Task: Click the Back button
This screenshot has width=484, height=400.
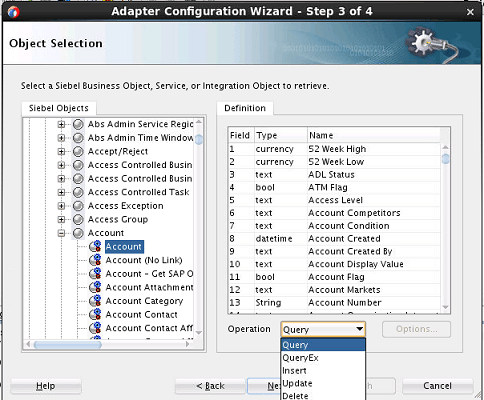Action: coord(210,386)
